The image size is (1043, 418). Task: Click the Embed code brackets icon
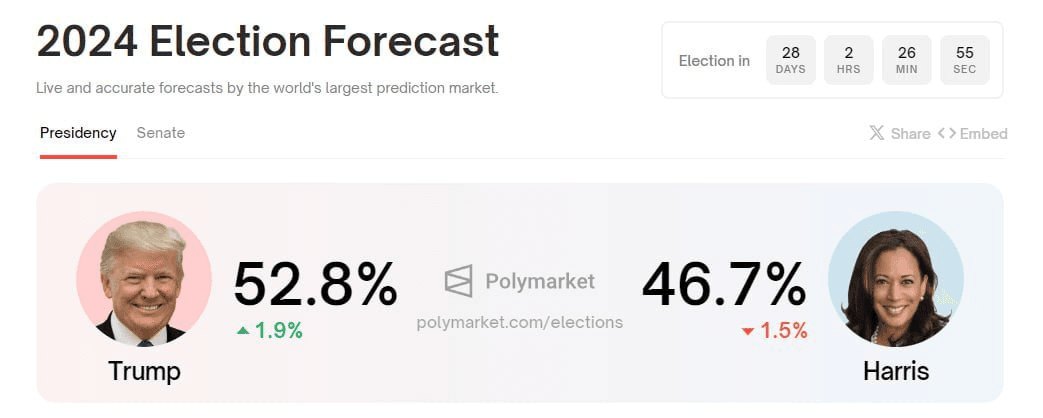point(947,133)
